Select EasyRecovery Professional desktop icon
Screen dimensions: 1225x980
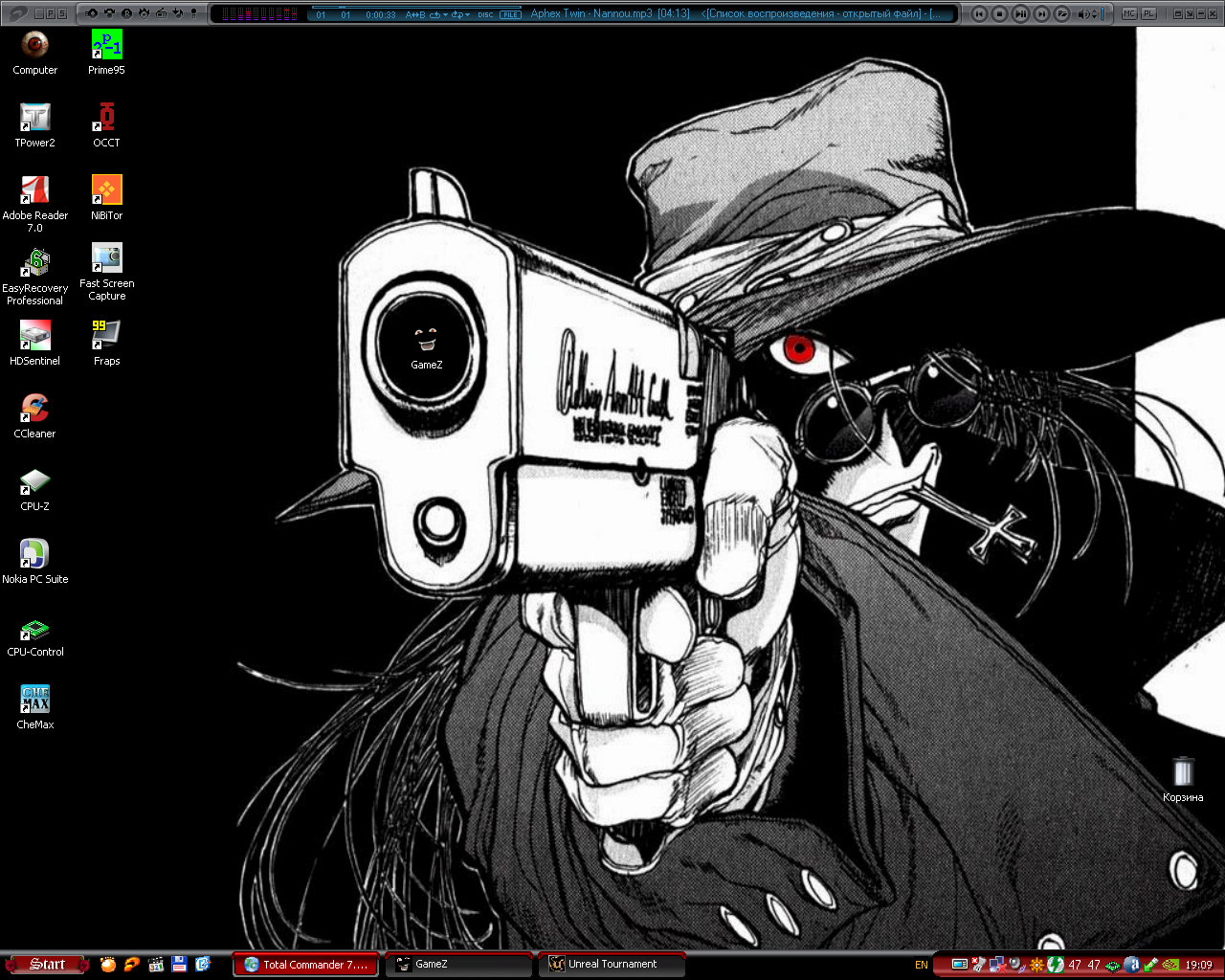(x=35, y=277)
